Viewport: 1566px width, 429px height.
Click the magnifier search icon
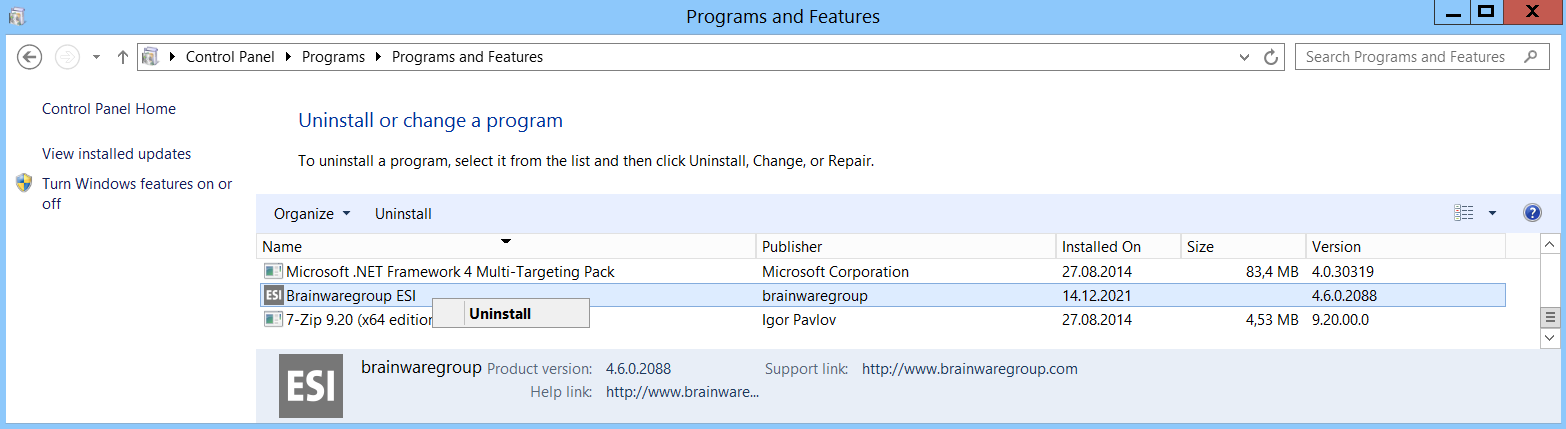tap(1530, 57)
